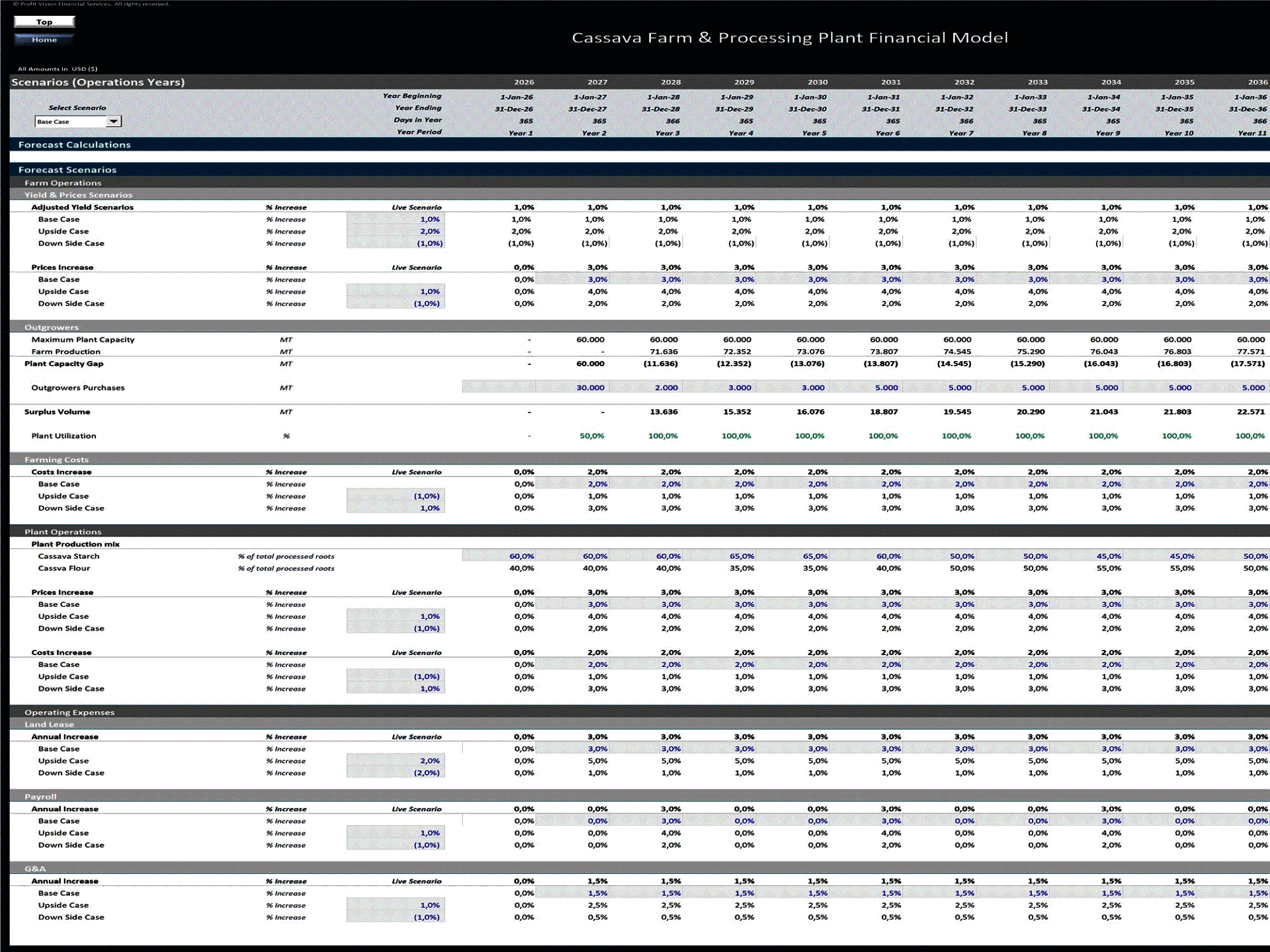
Task: Open the Select Scenario dropdown arrow
Action: click(x=114, y=122)
